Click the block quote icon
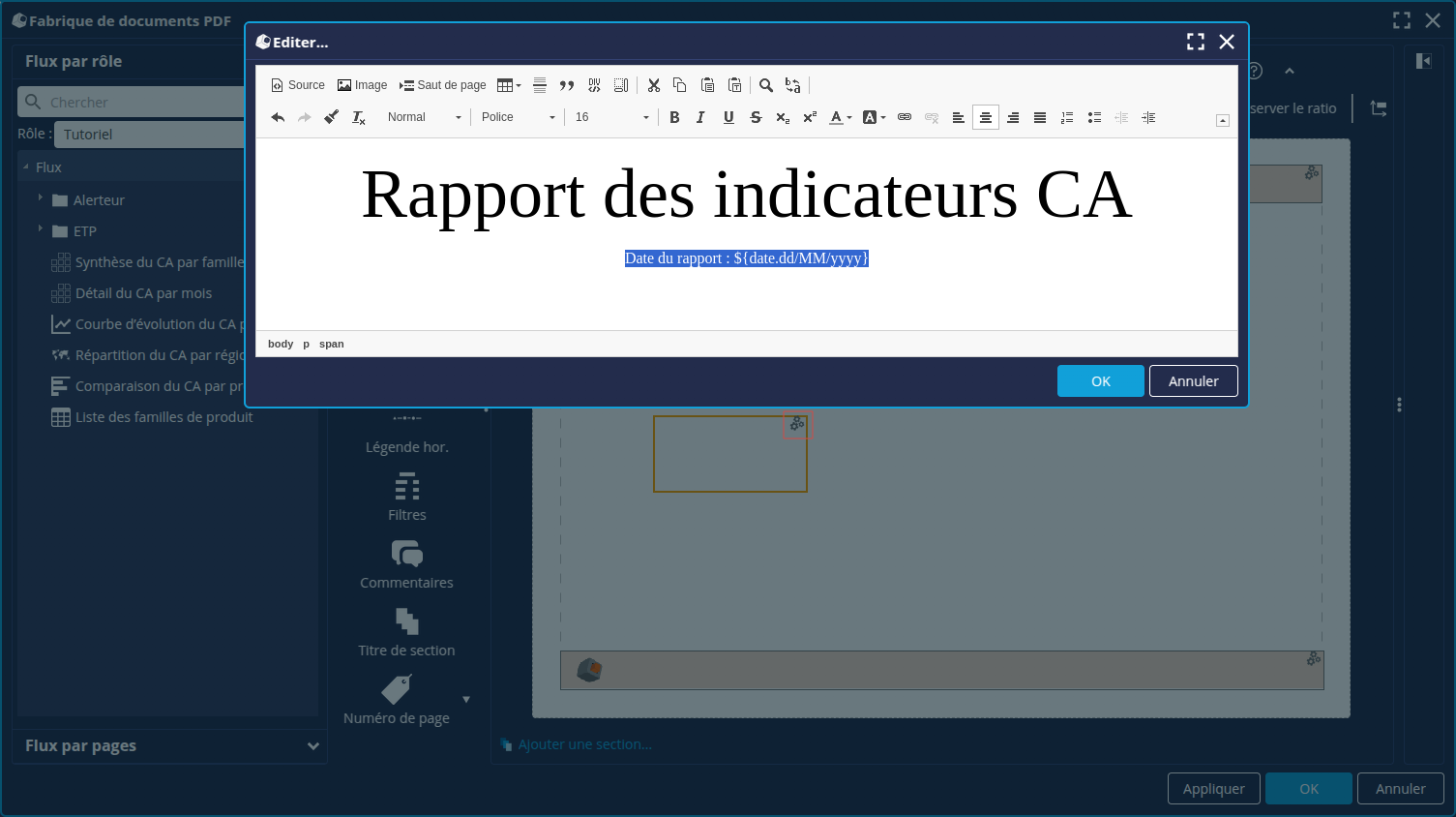The image size is (1456, 817). tap(567, 85)
